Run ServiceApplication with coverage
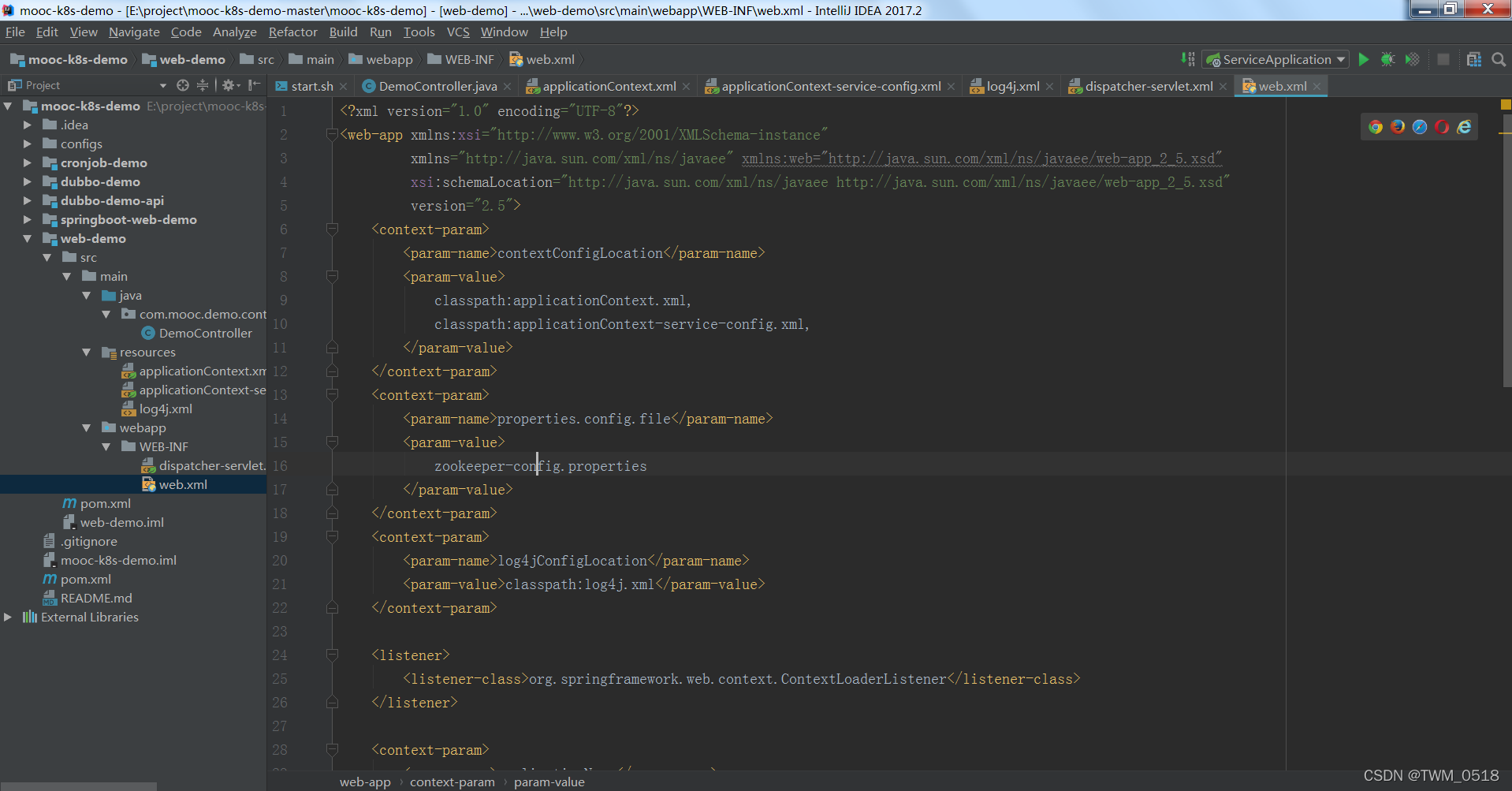 1413,59
